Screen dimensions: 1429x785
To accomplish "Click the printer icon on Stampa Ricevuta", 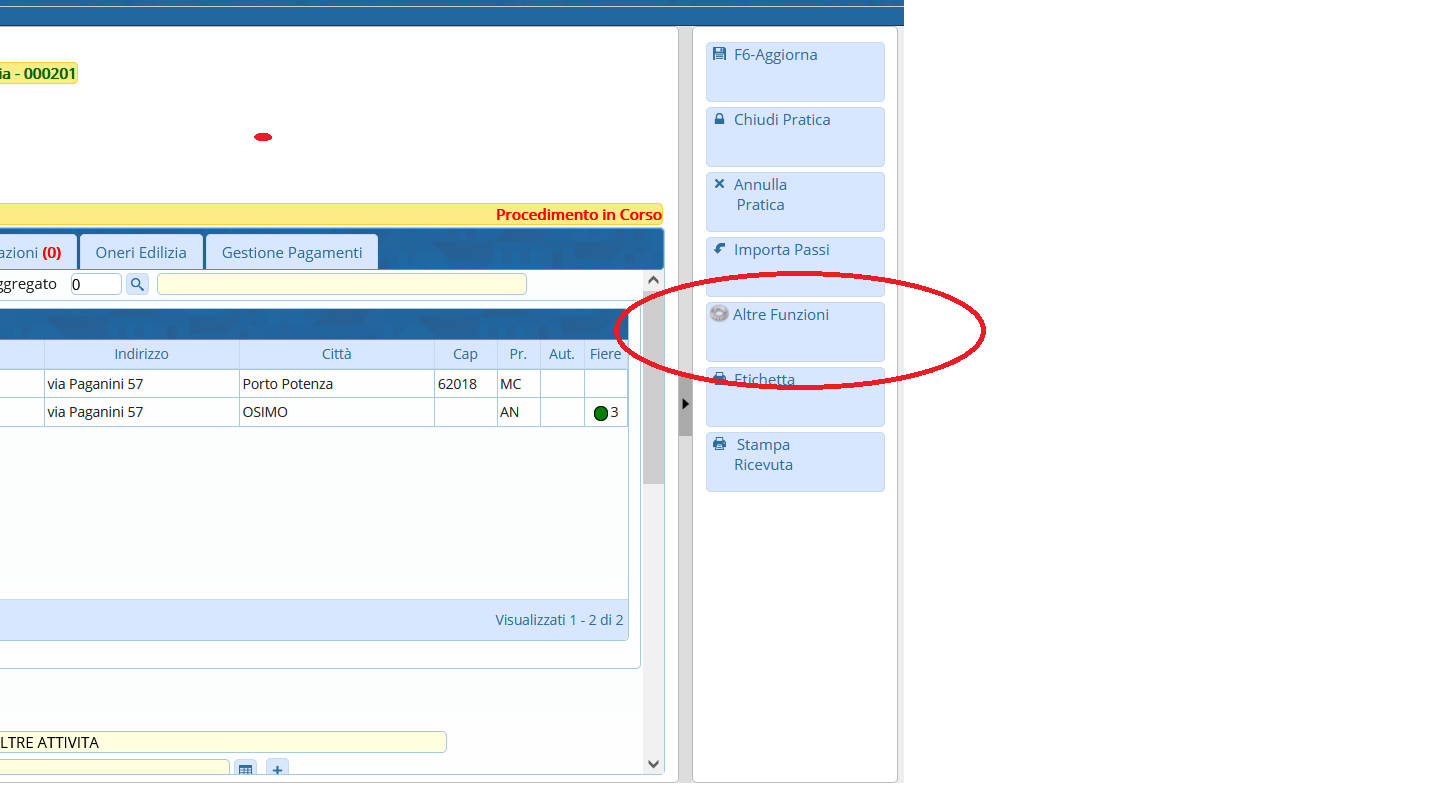I will point(719,444).
